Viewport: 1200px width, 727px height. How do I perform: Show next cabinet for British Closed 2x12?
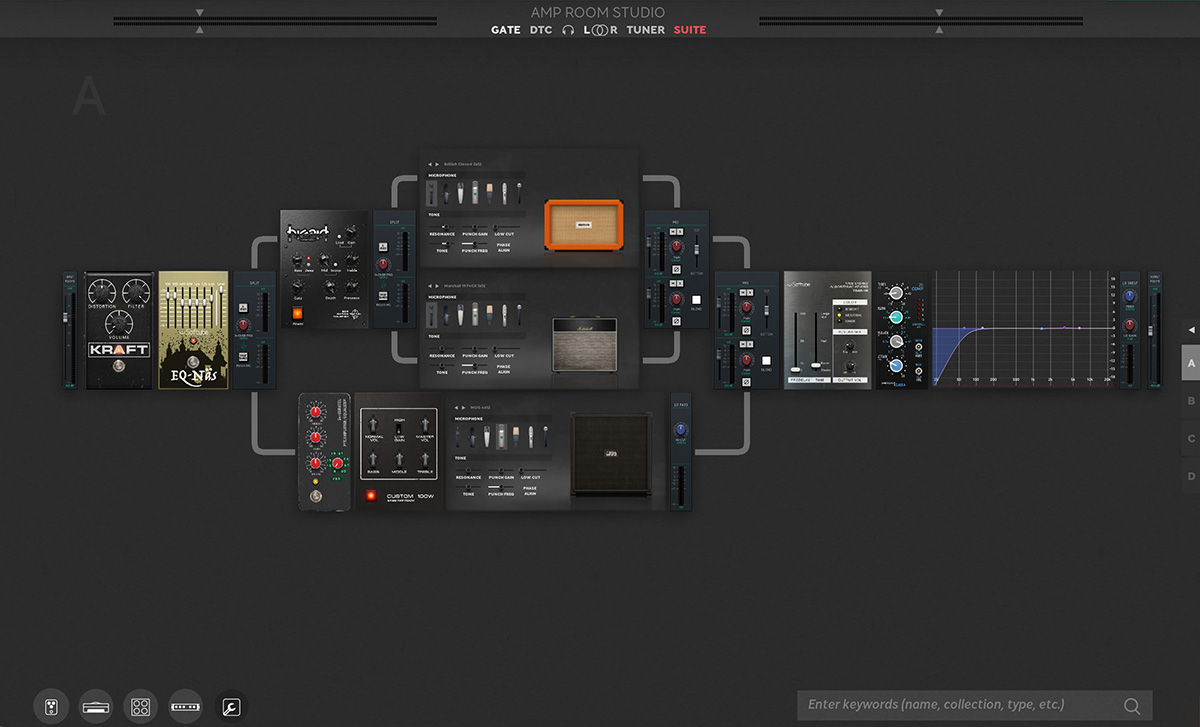439,163
